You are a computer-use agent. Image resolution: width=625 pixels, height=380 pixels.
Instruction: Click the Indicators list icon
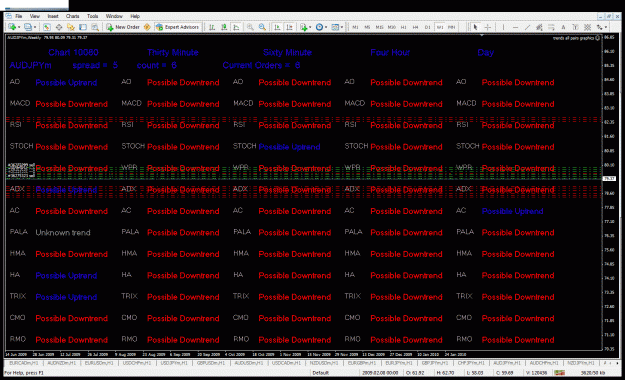pos(304,27)
